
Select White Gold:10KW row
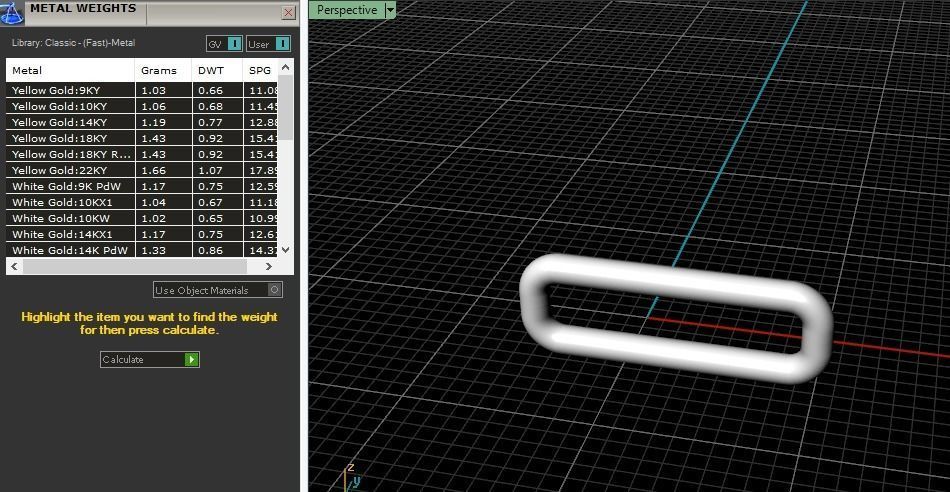(x=142, y=218)
